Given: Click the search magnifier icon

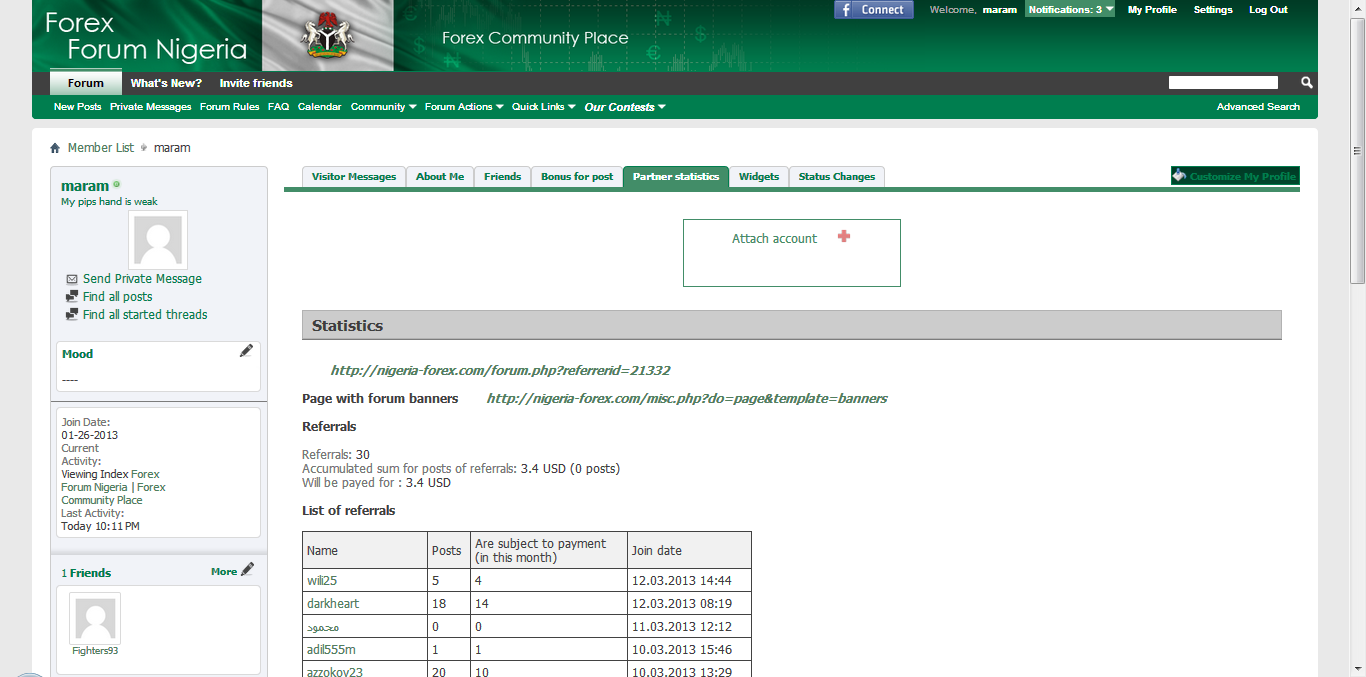Looking at the screenshot, I should pos(1306,83).
